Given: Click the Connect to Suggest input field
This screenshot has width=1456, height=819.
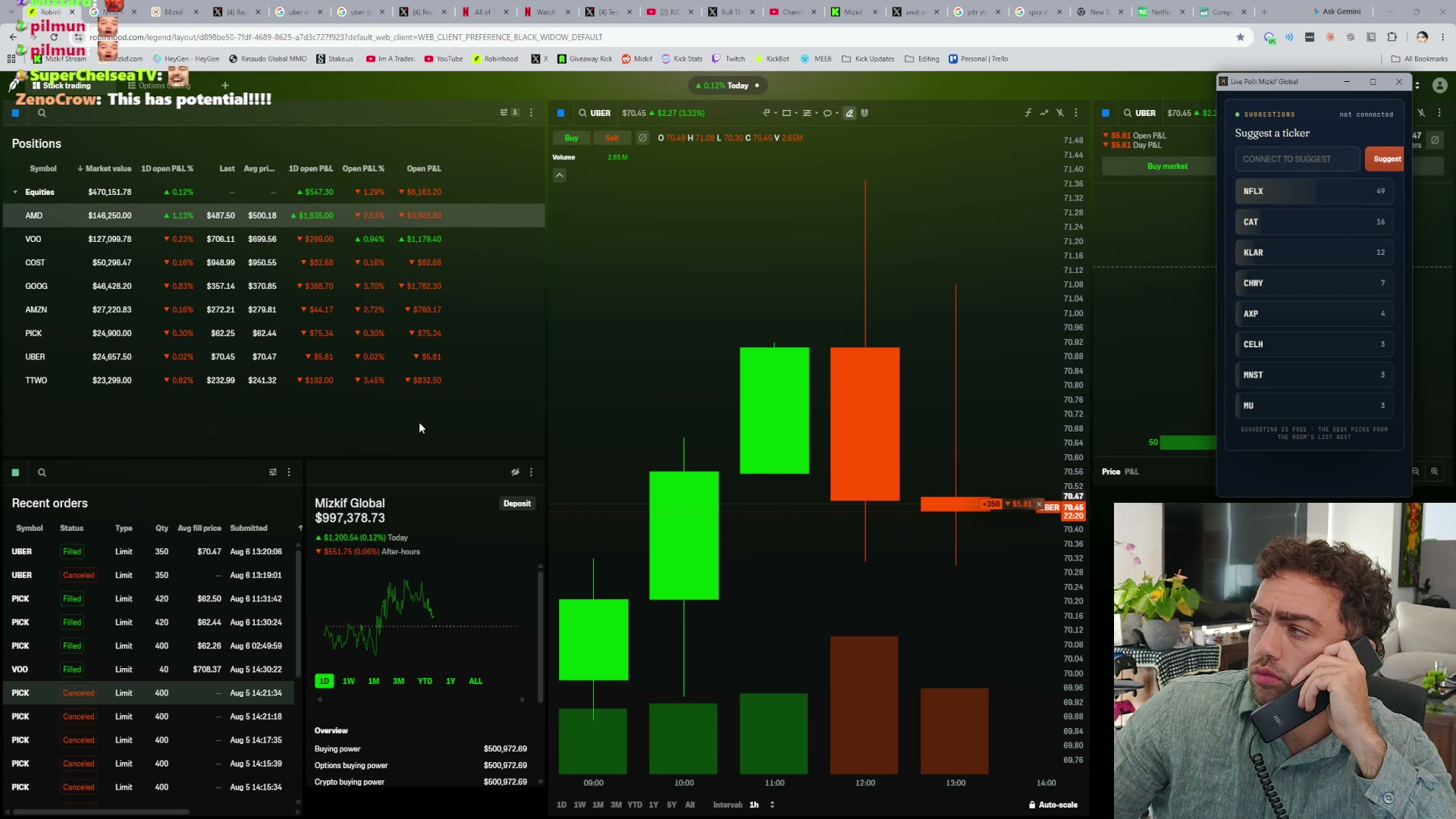Looking at the screenshot, I should (1298, 159).
